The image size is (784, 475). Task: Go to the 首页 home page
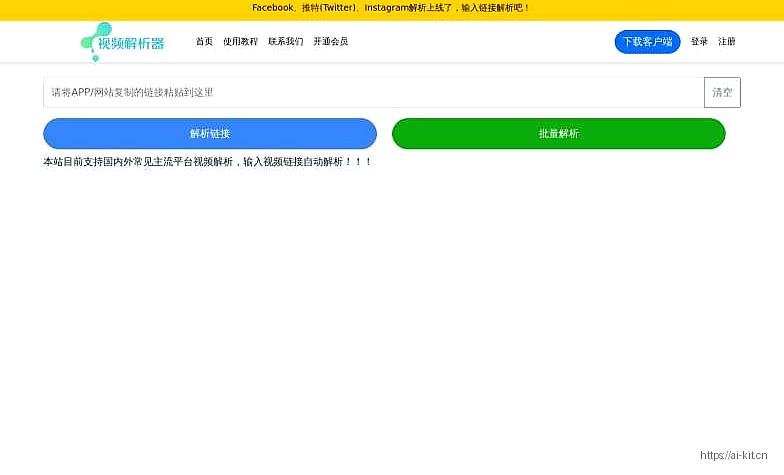tap(204, 42)
